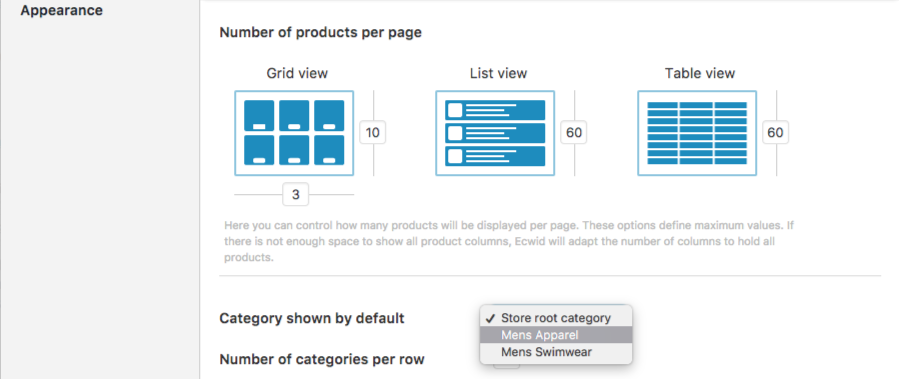This screenshot has width=899, height=379.
Task: Click the 'Grid view' caption text
Action: (x=297, y=73)
